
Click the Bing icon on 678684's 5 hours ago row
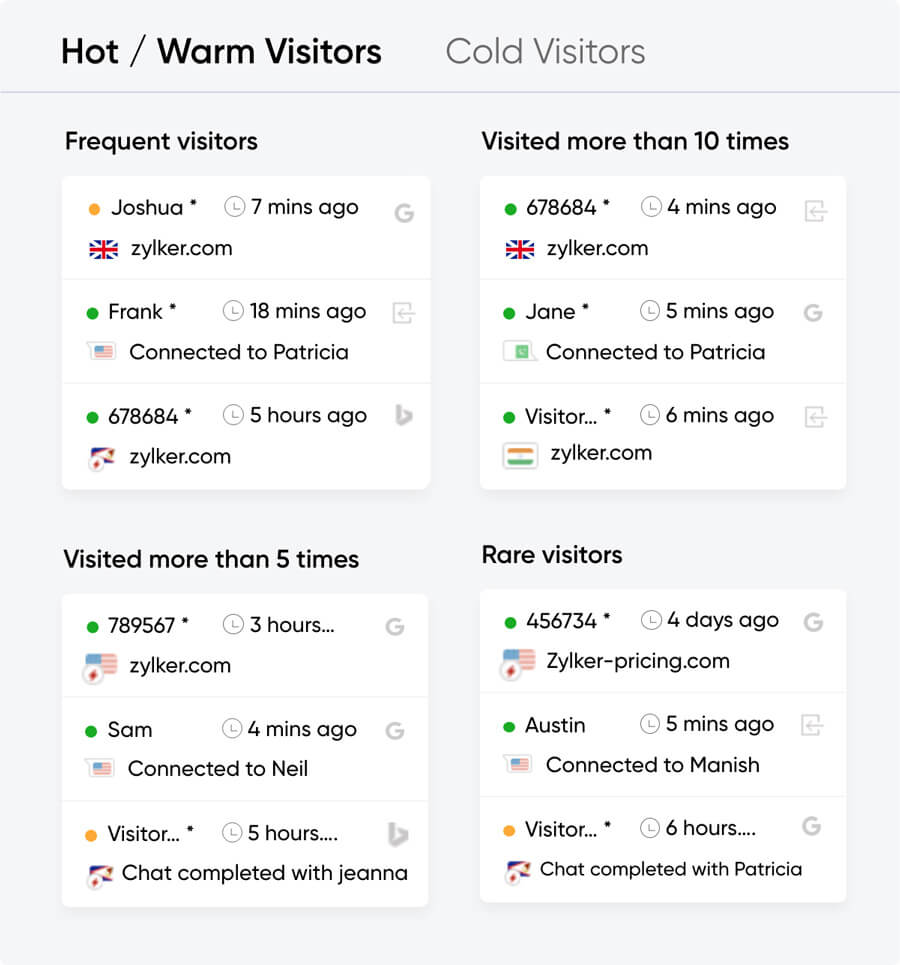tap(404, 416)
